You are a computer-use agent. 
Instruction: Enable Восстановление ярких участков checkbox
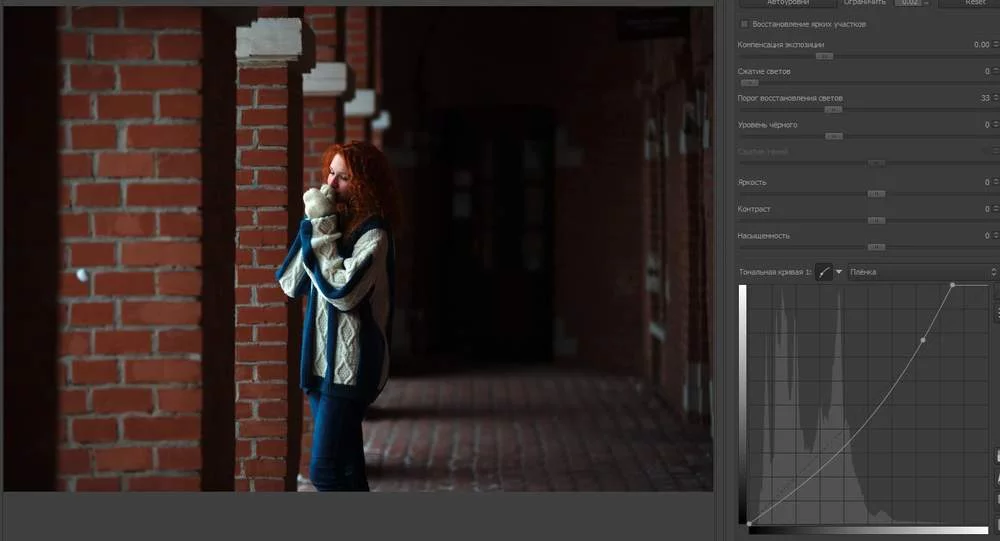pyautogui.click(x=744, y=24)
